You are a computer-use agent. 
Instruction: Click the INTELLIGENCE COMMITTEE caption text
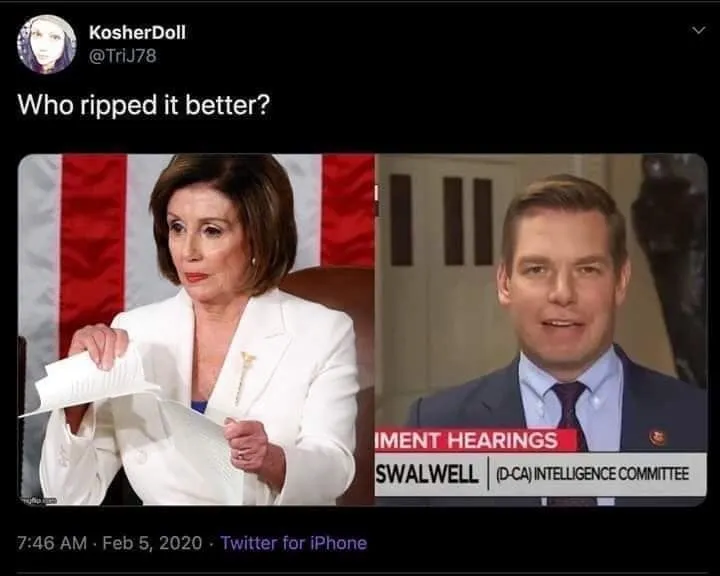coord(613,474)
